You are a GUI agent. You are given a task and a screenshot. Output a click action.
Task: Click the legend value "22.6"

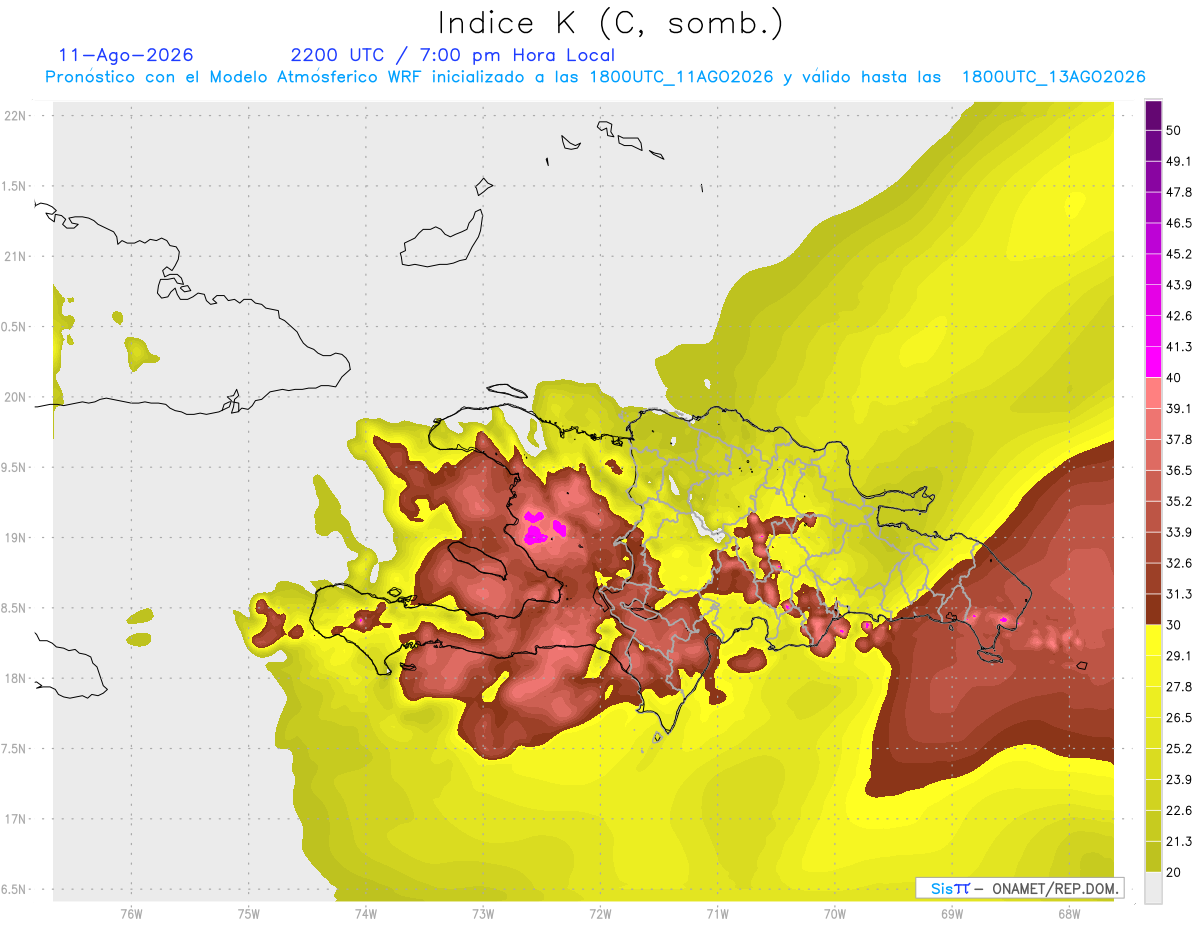(1178, 811)
